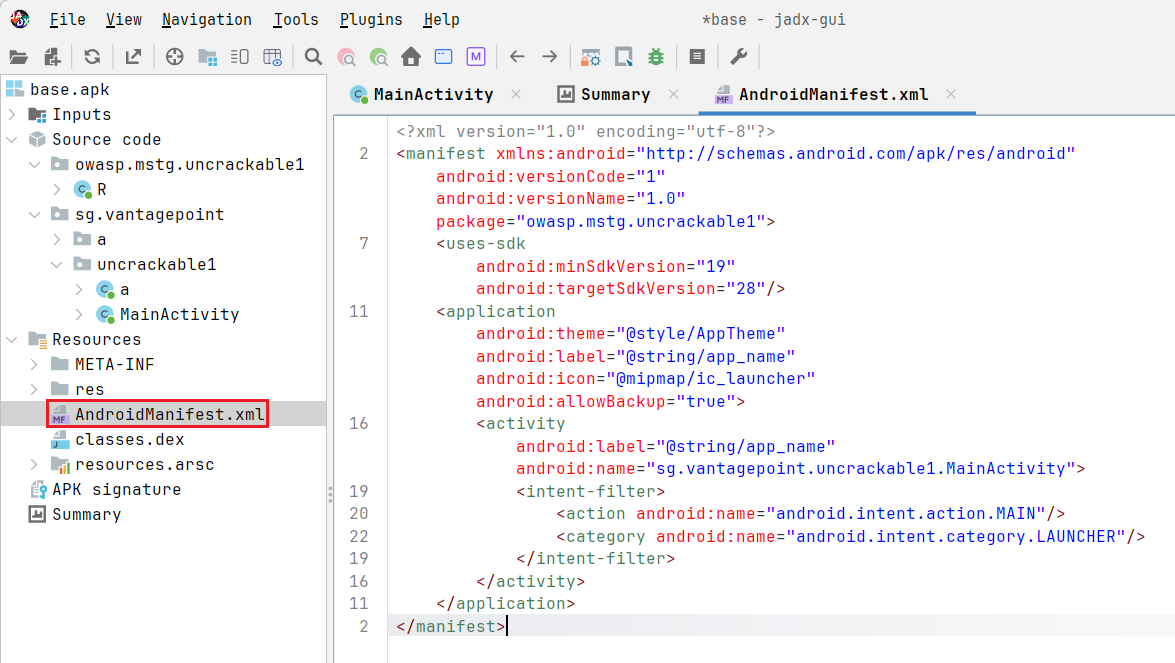Select classes.dex in the tree
Viewport: 1175px width, 663px height.
(130, 440)
